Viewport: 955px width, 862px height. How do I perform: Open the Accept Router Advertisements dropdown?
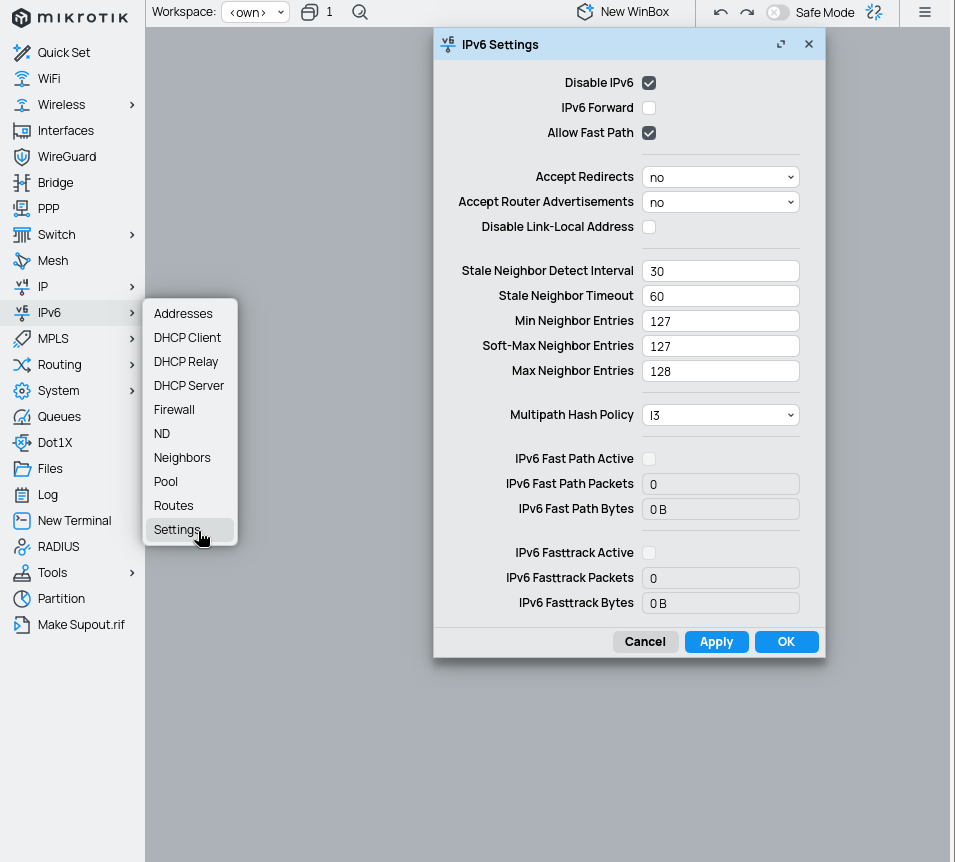721,202
